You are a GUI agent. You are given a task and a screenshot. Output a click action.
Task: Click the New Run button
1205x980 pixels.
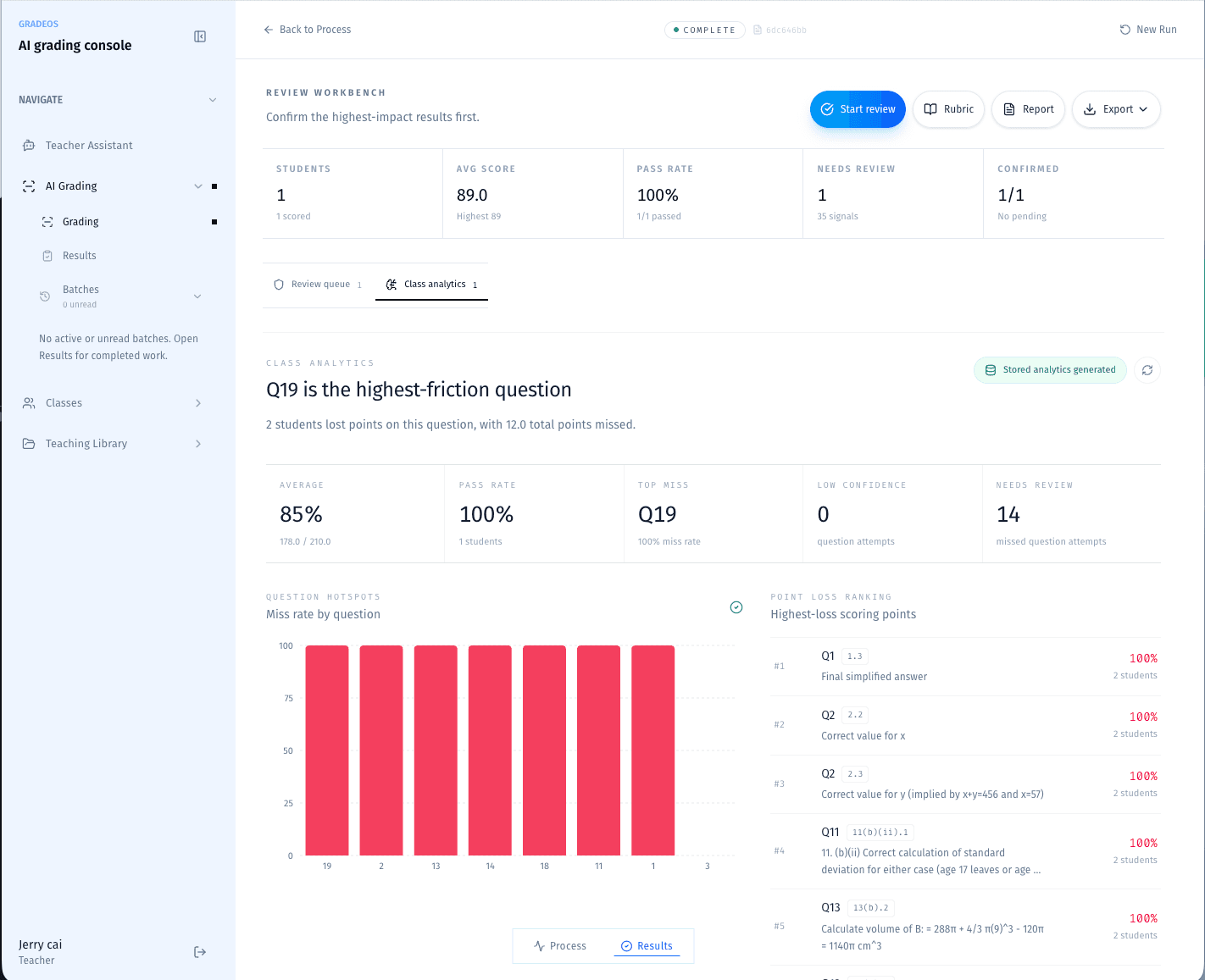[1148, 30]
